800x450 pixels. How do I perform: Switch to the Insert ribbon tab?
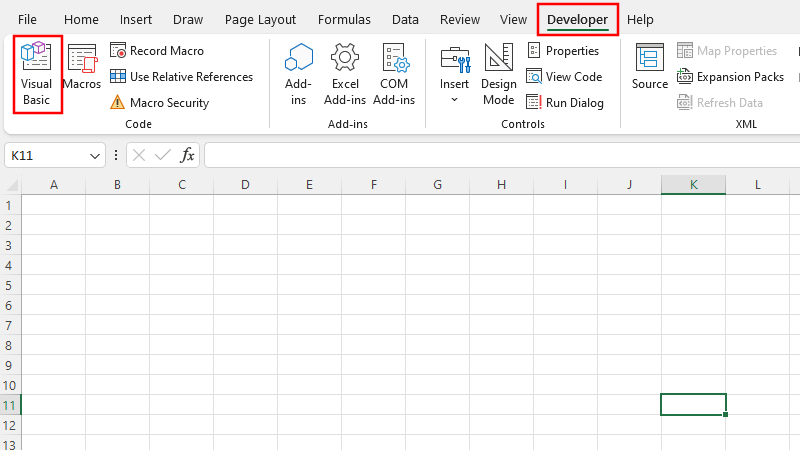tap(136, 19)
